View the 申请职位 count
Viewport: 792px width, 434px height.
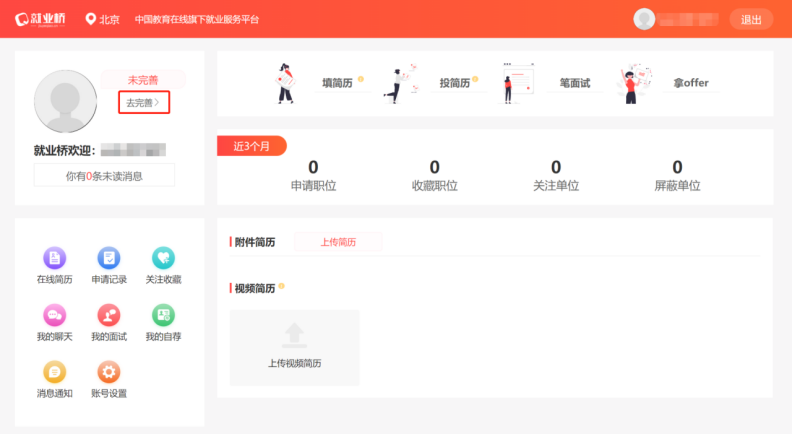(313, 175)
